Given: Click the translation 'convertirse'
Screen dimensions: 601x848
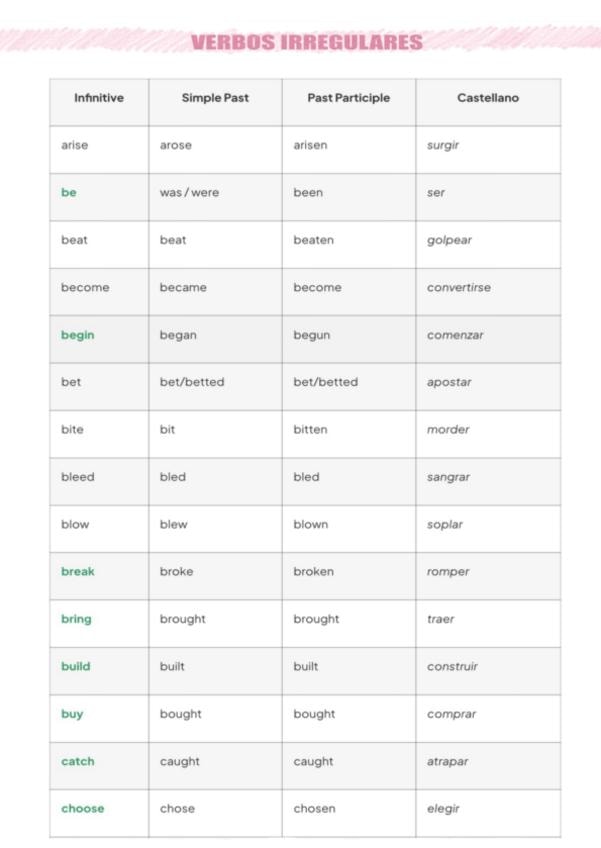Looking at the screenshot, I should click(x=459, y=288).
